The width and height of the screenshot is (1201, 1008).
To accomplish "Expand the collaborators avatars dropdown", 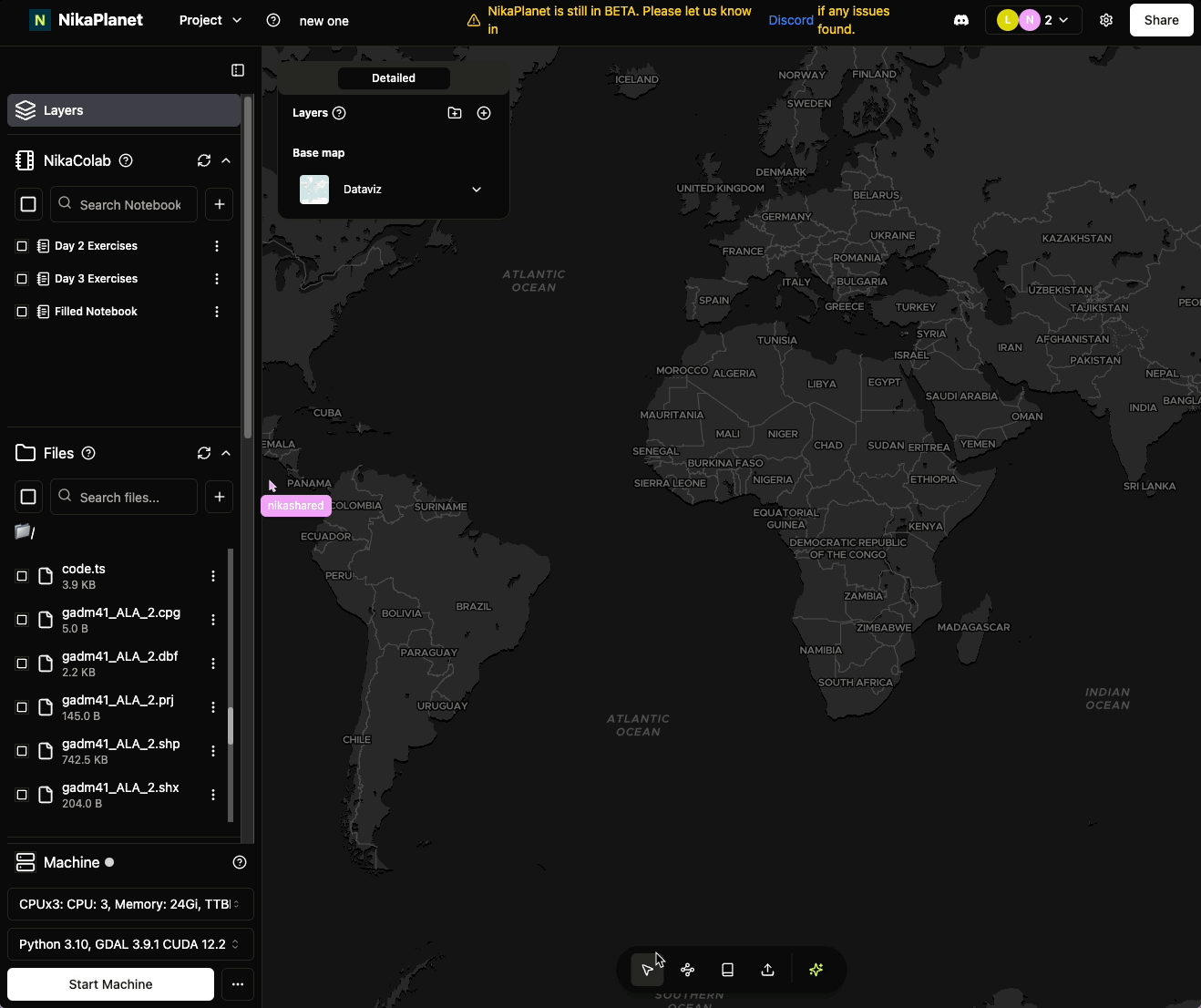I will 1033,20.
